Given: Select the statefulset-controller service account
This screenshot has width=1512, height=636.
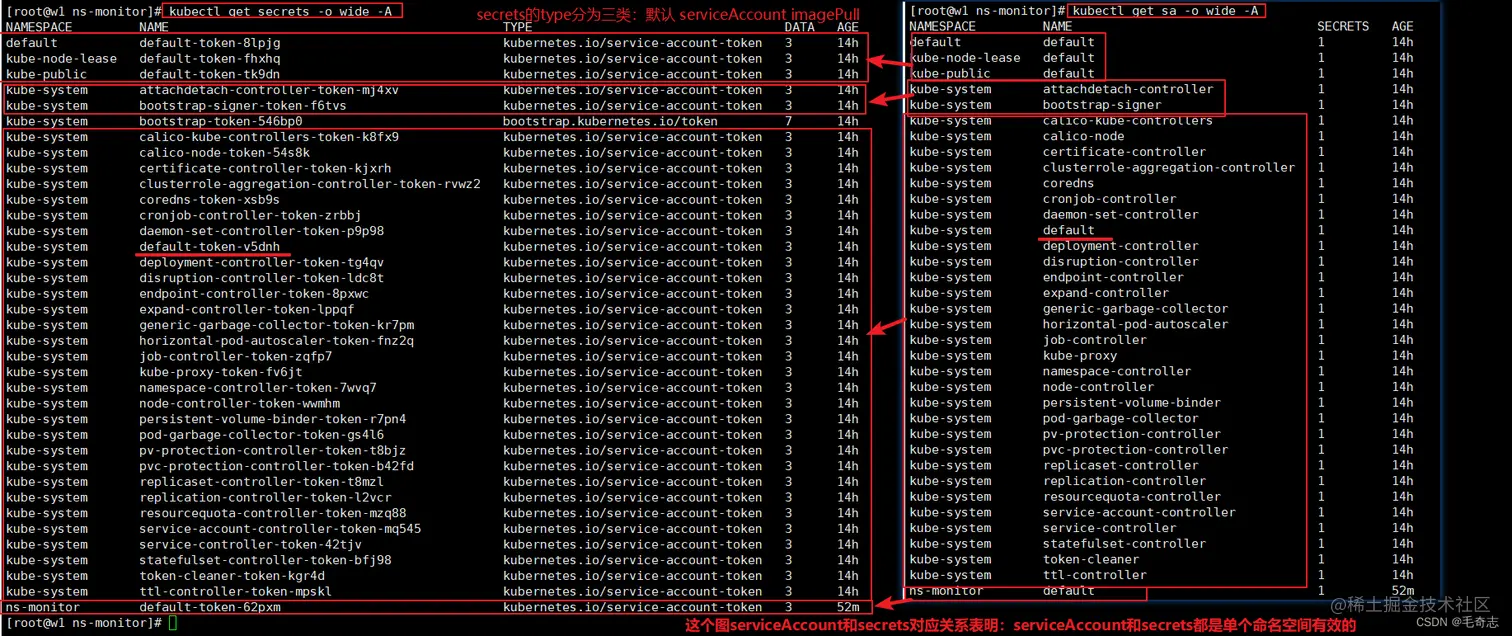Looking at the screenshot, I should pyautogui.click(x=1125, y=544).
